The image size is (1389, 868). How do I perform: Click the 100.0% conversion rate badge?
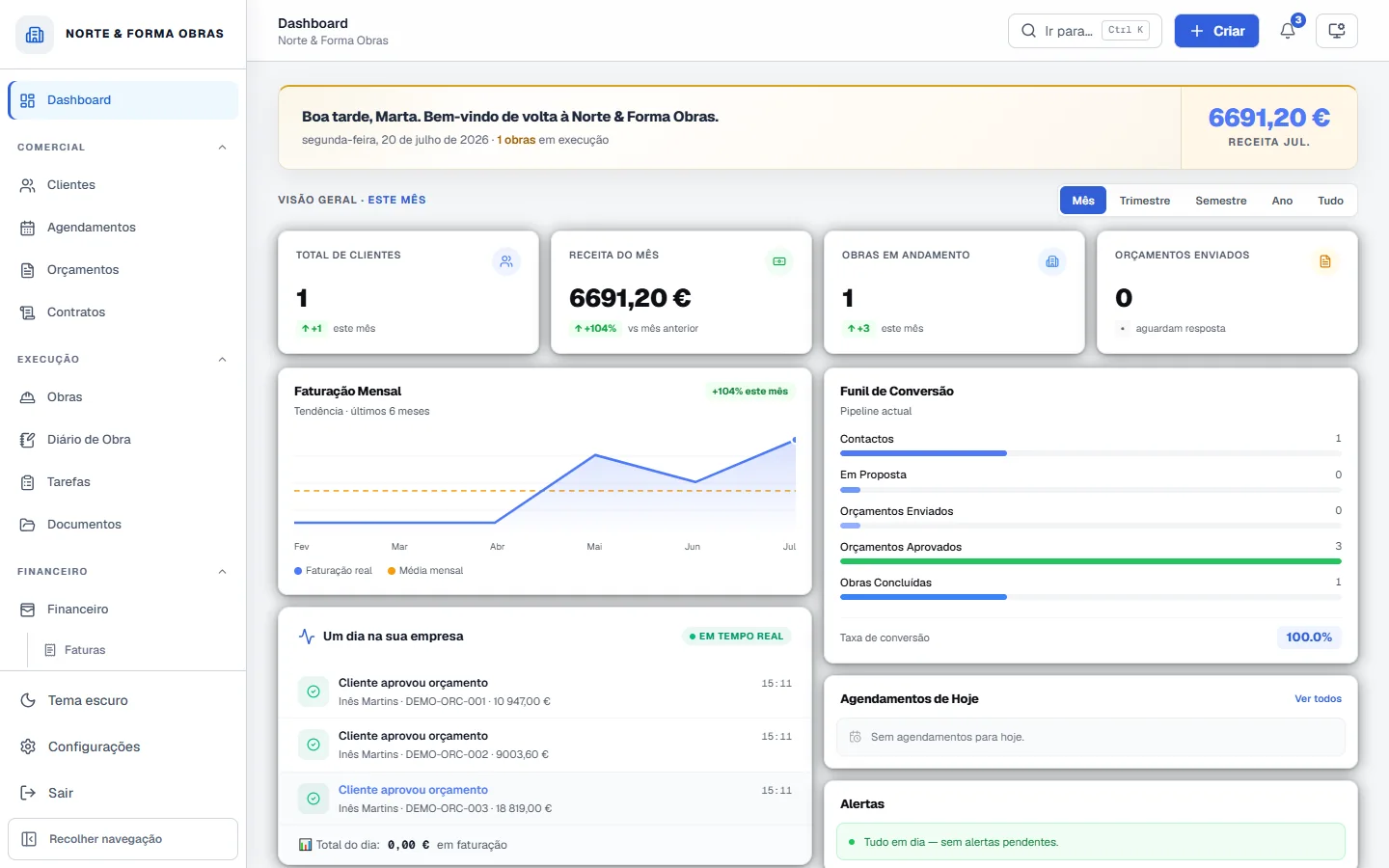tap(1309, 637)
